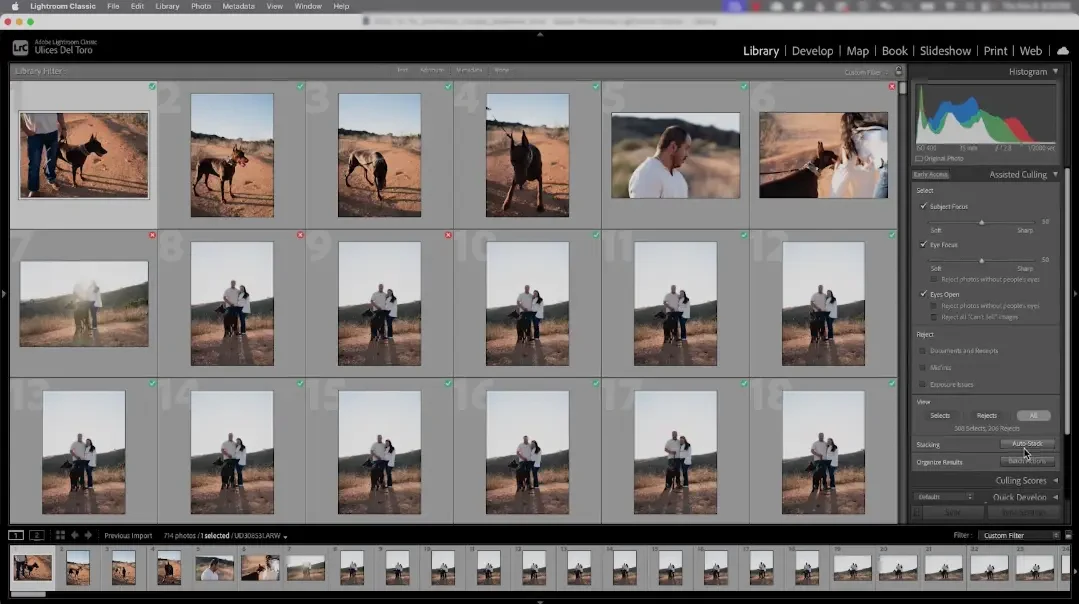Toggle the filter switch beside Custom Filter
This screenshot has height=604, width=1079.
point(1068,535)
